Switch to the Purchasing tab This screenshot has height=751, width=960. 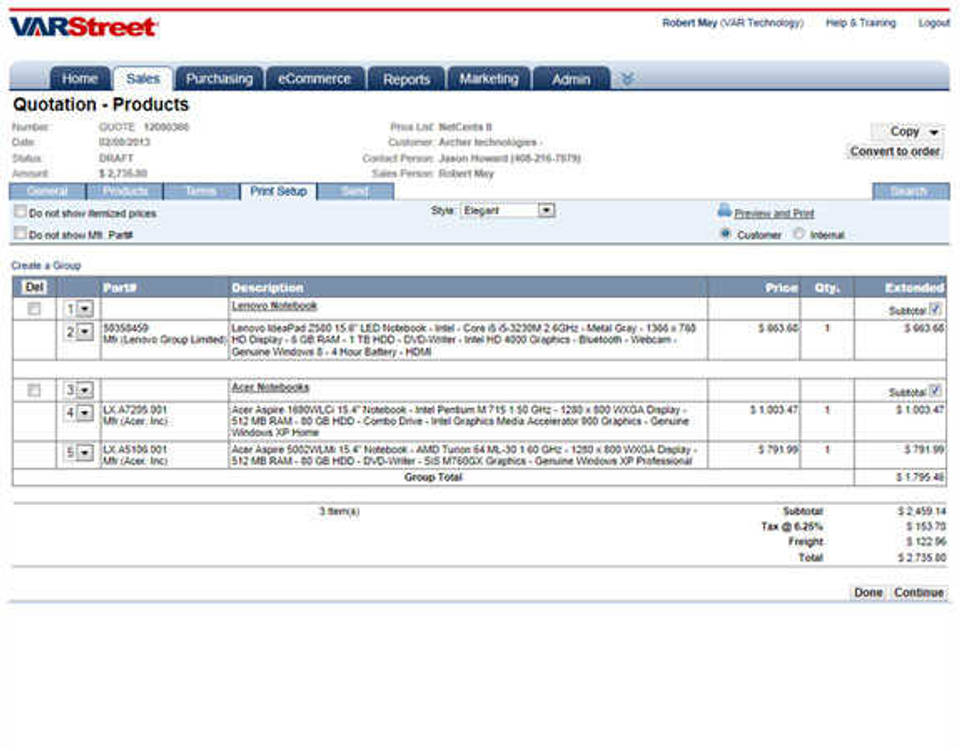click(219, 79)
